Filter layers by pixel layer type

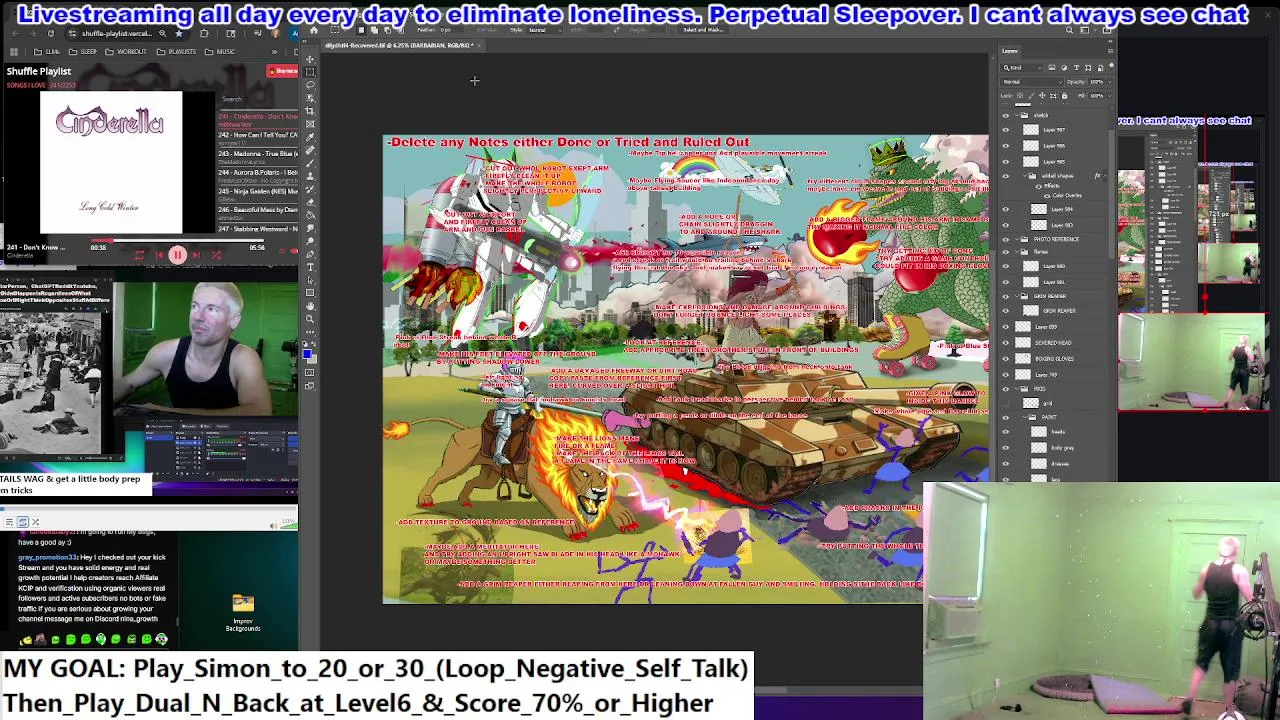[1052, 68]
